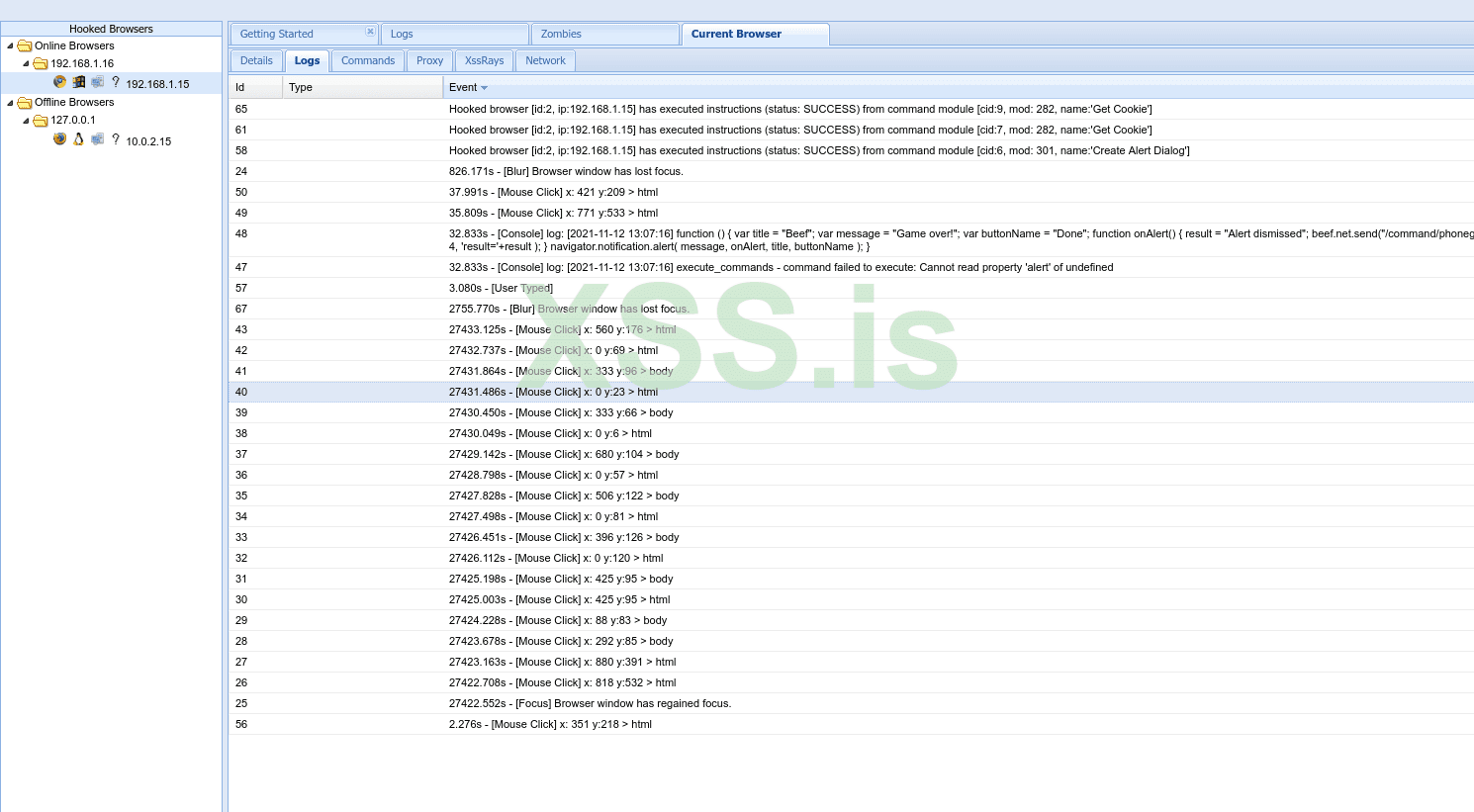Collapse the 127.0.0.1 tree node
1474x812 pixels.
coord(27,120)
